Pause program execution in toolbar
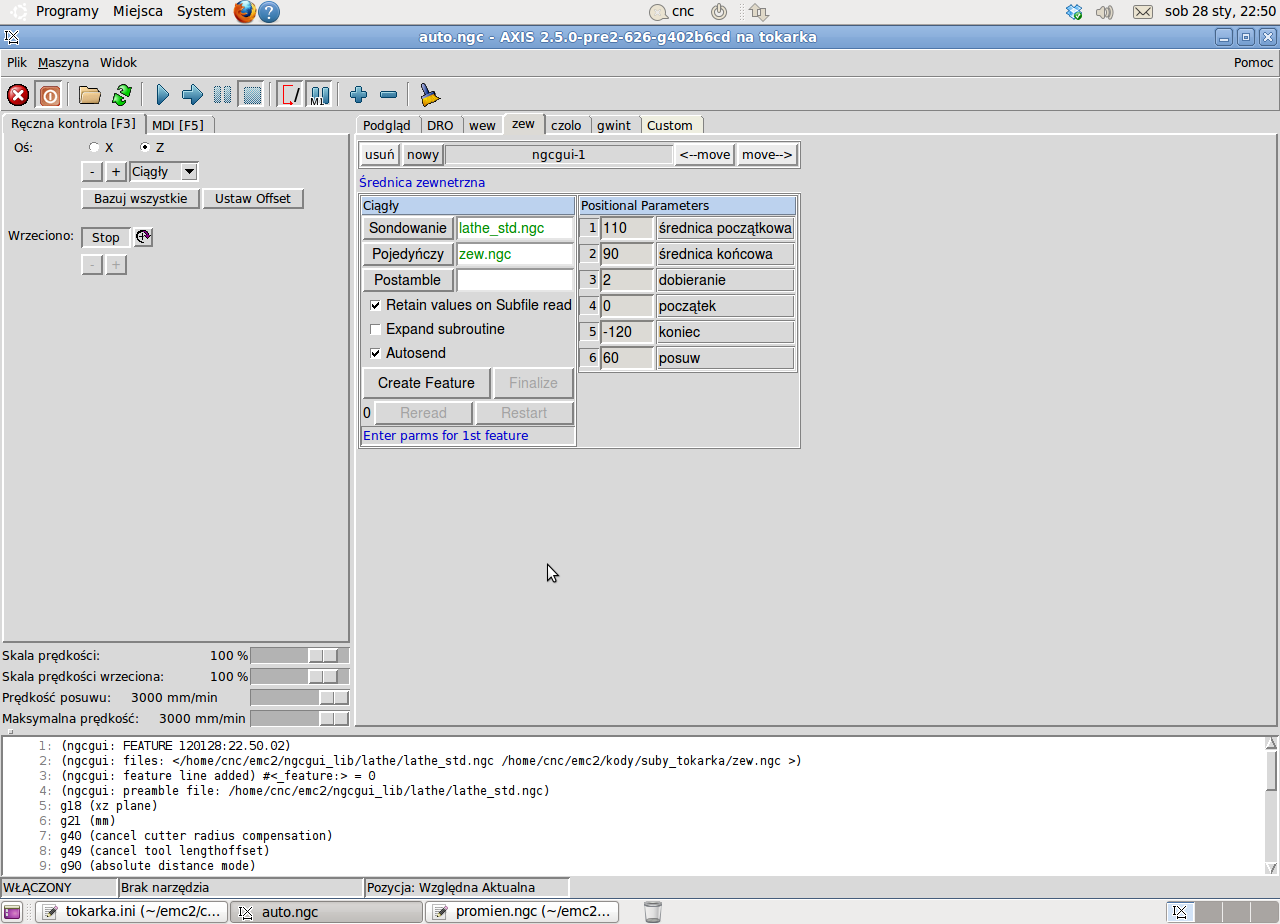Image resolution: width=1280 pixels, height=924 pixels. [222, 95]
